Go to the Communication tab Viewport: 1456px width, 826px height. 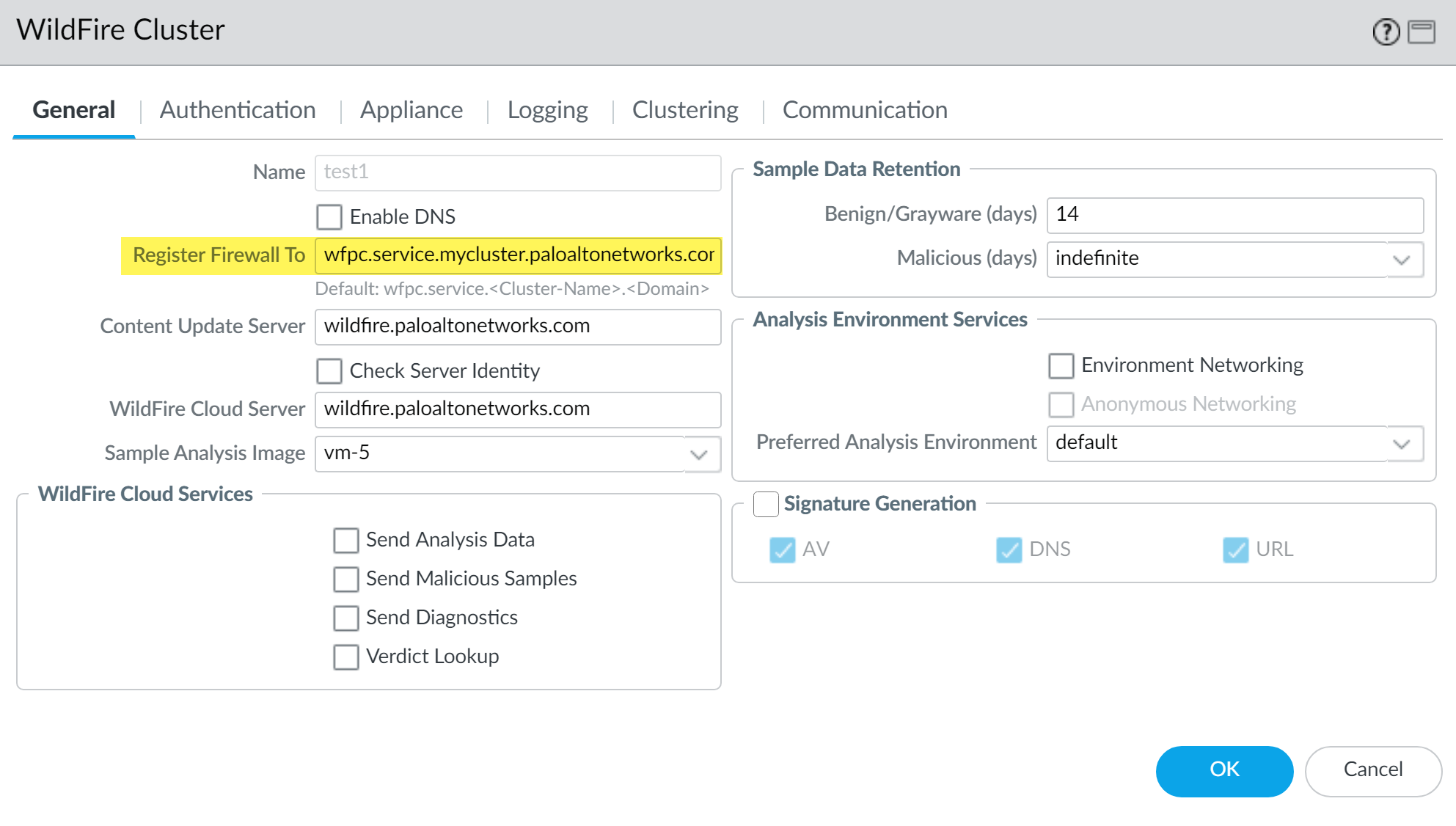864,110
